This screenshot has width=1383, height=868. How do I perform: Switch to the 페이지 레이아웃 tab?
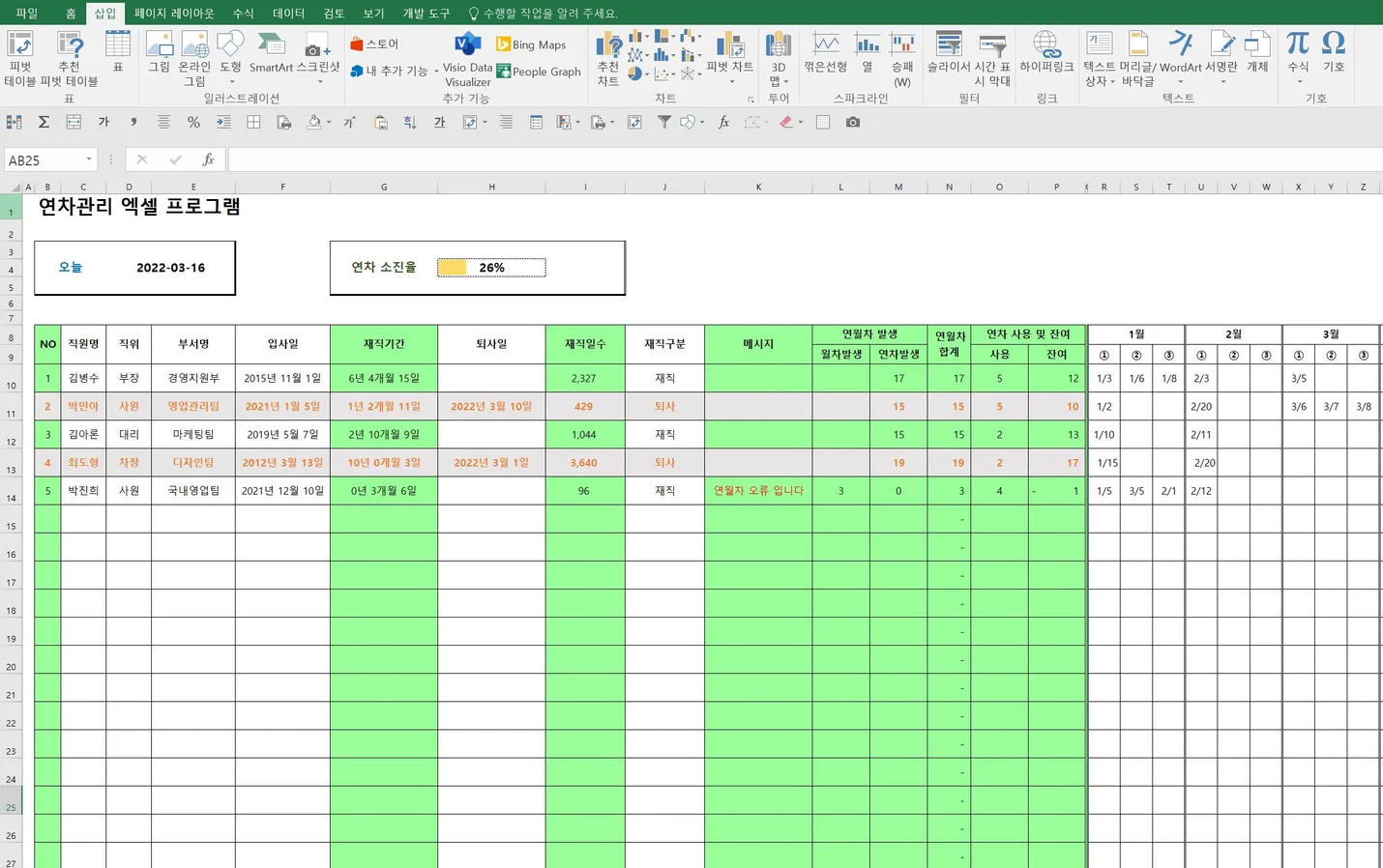click(x=174, y=14)
